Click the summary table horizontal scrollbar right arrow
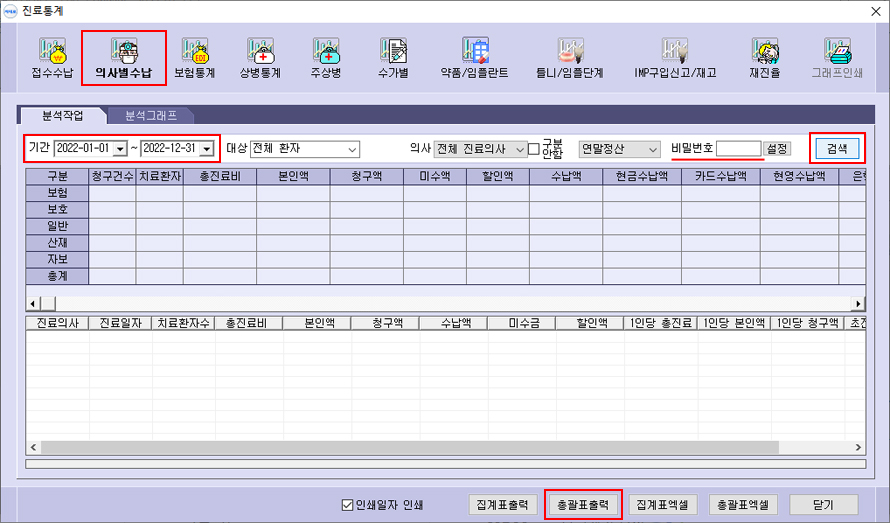Image resolution: width=890 pixels, height=523 pixels. 858,303
